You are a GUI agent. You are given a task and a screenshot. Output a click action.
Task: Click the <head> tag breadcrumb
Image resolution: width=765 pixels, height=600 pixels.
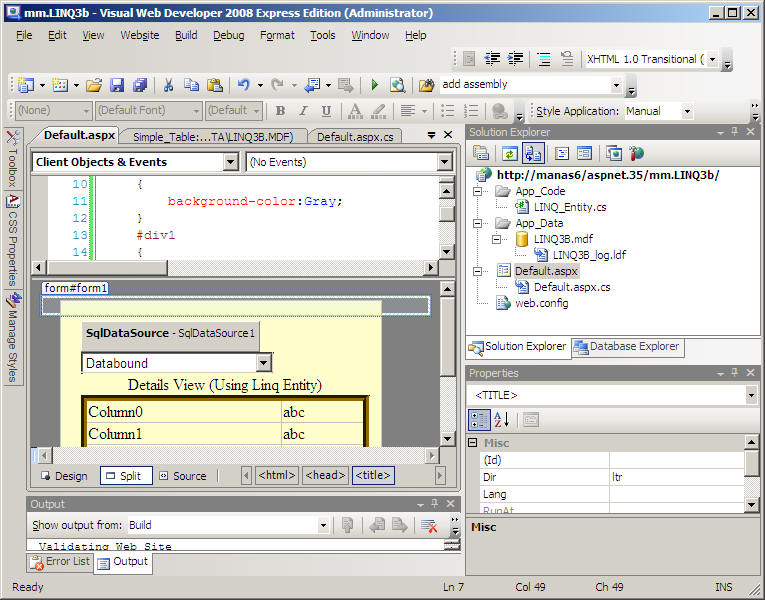325,475
